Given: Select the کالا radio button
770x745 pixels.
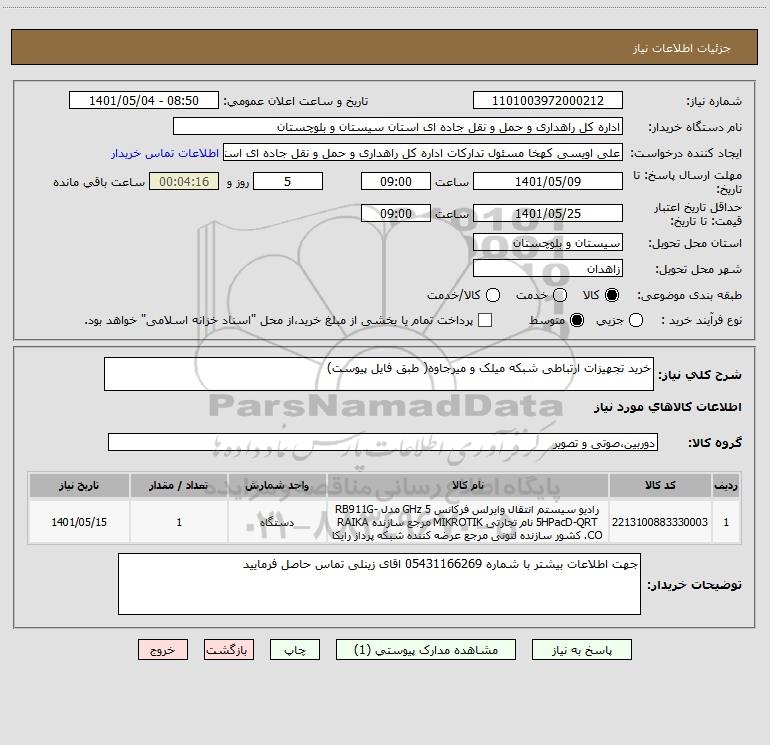Looking at the screenshot, I should coord(612,295).
